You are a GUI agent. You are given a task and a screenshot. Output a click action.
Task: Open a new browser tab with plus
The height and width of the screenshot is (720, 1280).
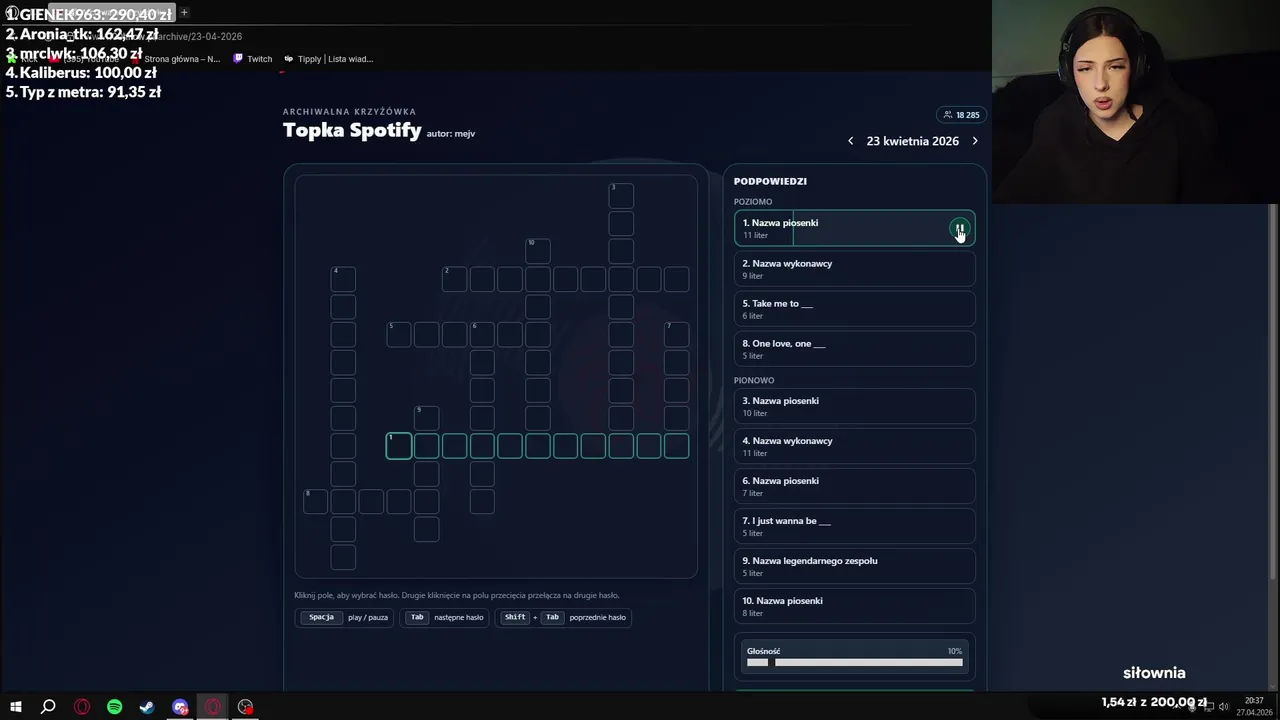pyautogui.click(x=184, y=13)
